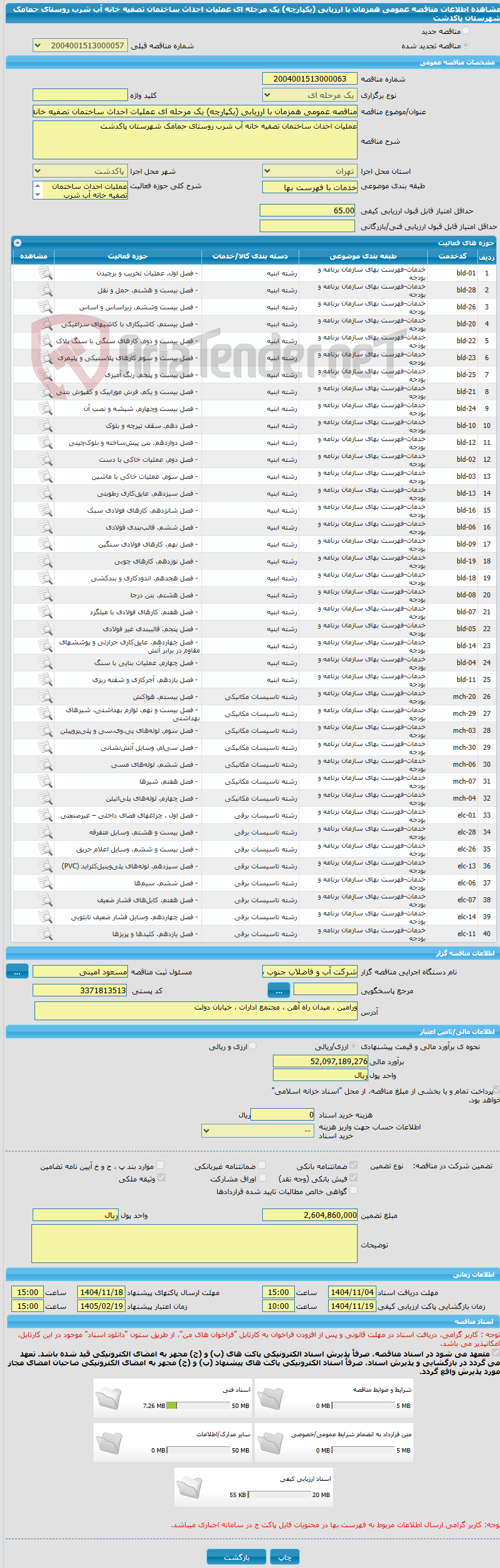Open view icon for row bld-19
Viewport: 500px width, 1568px height.
(x=45, y=561)
